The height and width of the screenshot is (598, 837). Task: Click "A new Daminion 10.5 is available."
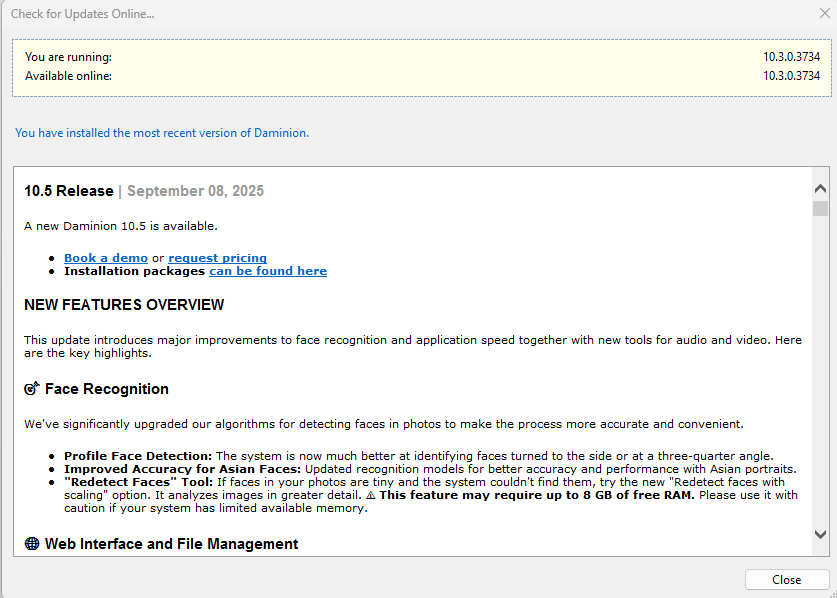121,226
